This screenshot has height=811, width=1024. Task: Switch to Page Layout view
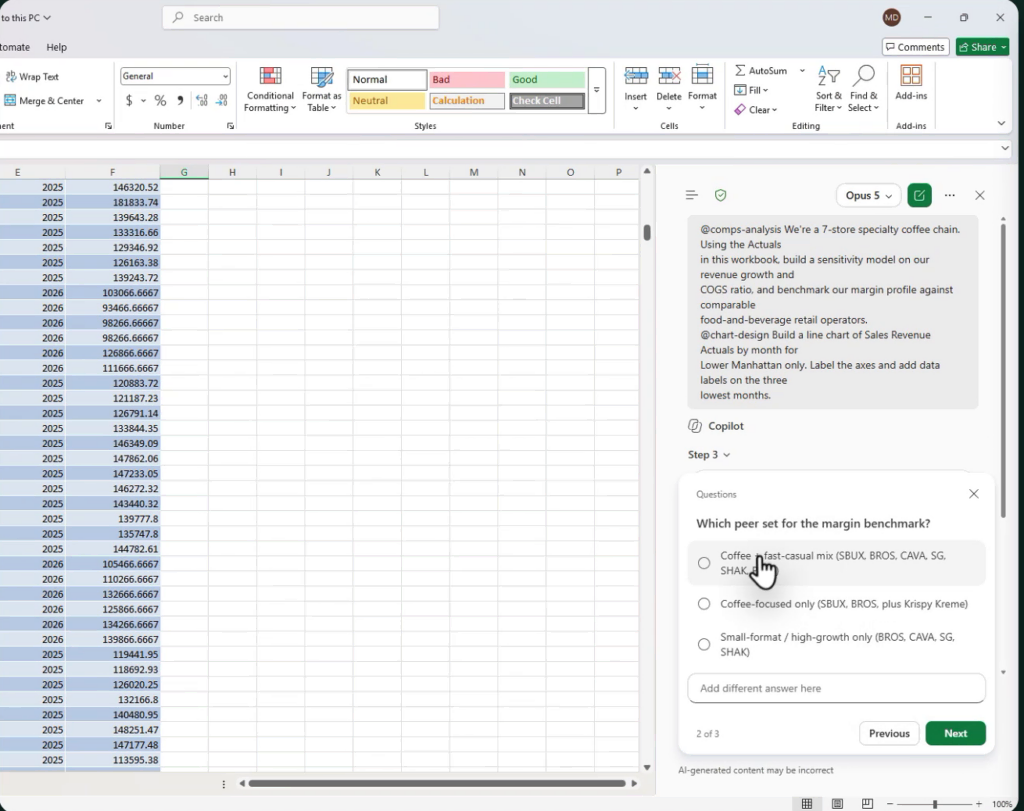pos(837,804)
